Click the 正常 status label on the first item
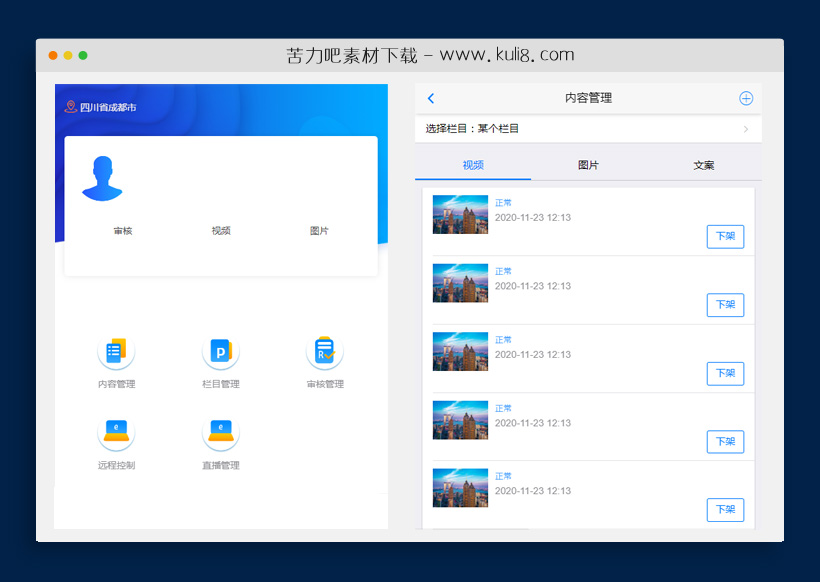Image resolution: width=820 pixels, height=582 pixels. tap(503, 201)
